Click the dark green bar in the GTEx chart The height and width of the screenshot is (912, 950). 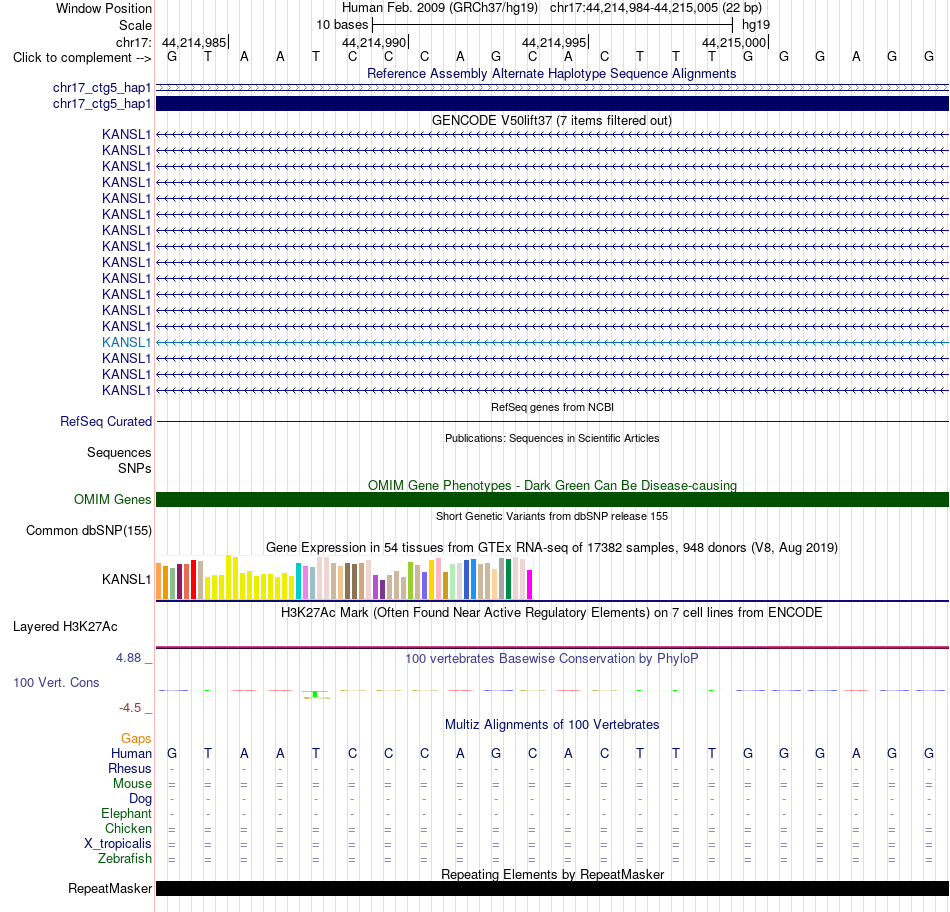tap(508, 579)
